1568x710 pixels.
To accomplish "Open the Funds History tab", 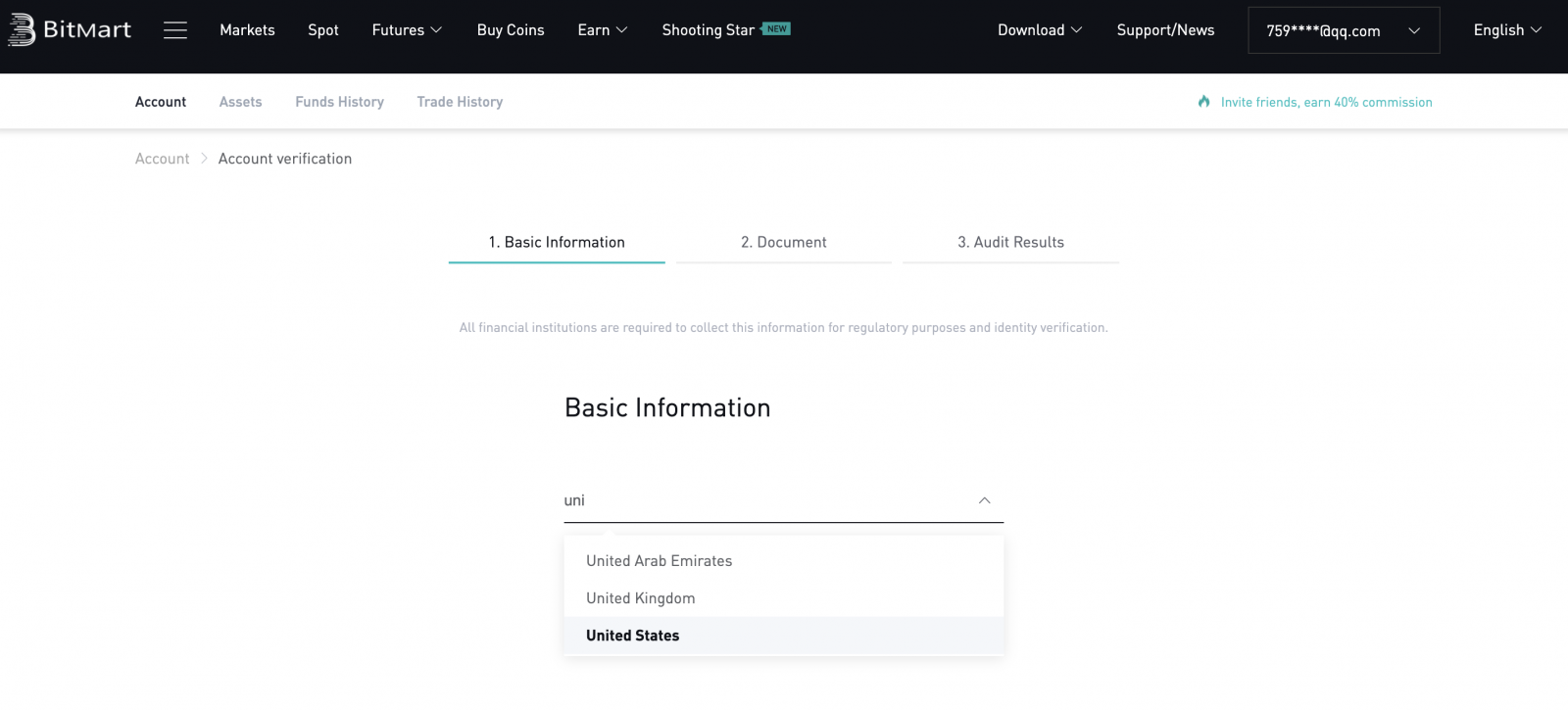I will pyautogui.click(x=339, y=102).
